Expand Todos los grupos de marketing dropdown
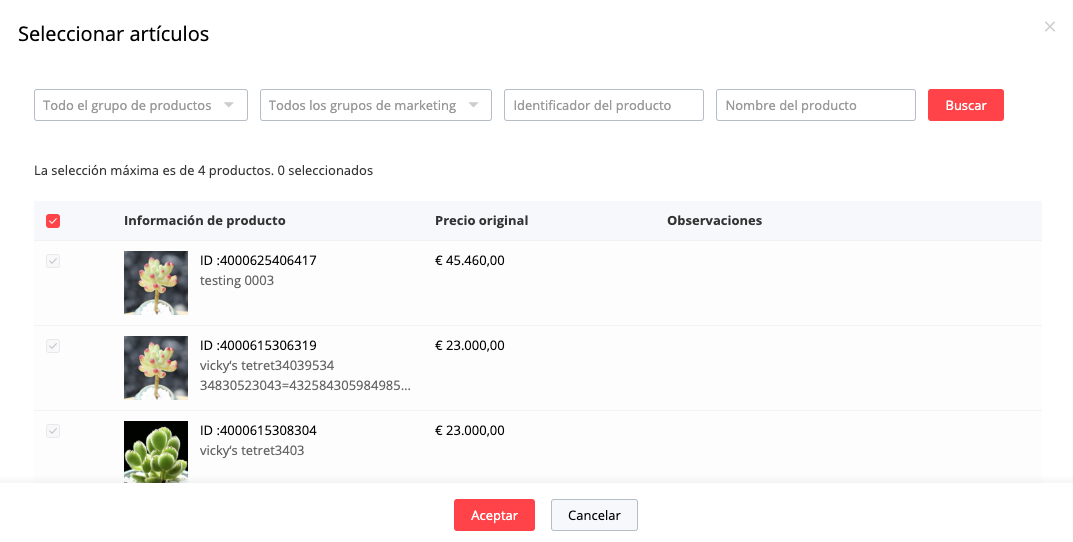Screen dimensions: 1073x542 (375, 105)
